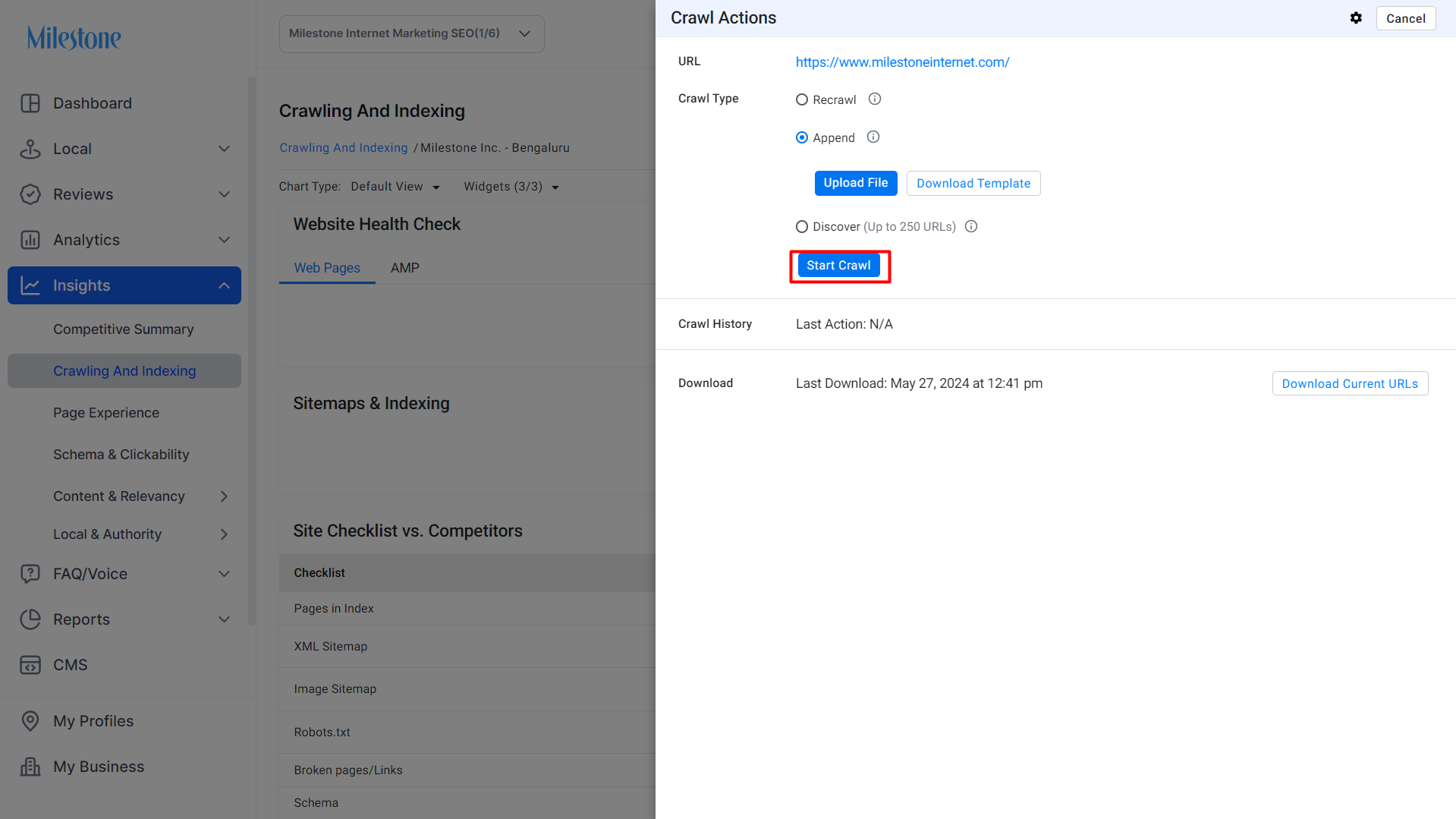This screenshot has height=819, width=1456.
Task: Open the Crawl Actions settings gear
Action: pyautogui.click(x=1356, y=18)
